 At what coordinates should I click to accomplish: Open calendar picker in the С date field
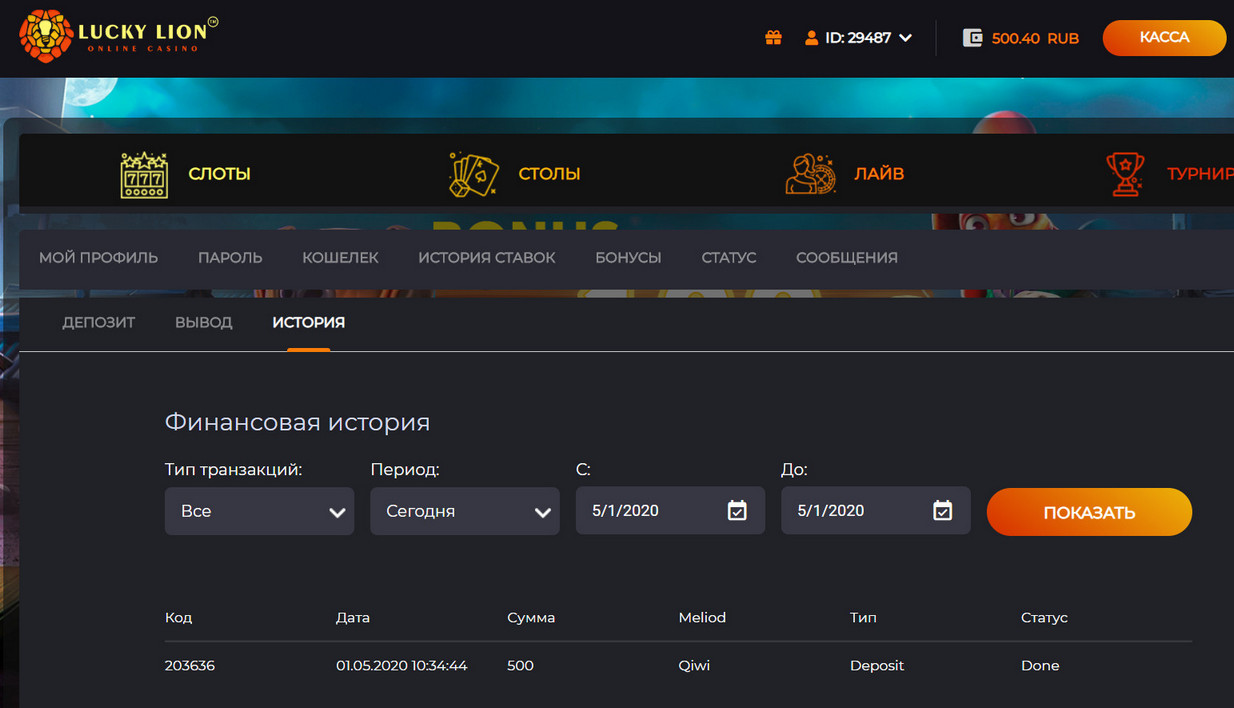click(737, 511)
